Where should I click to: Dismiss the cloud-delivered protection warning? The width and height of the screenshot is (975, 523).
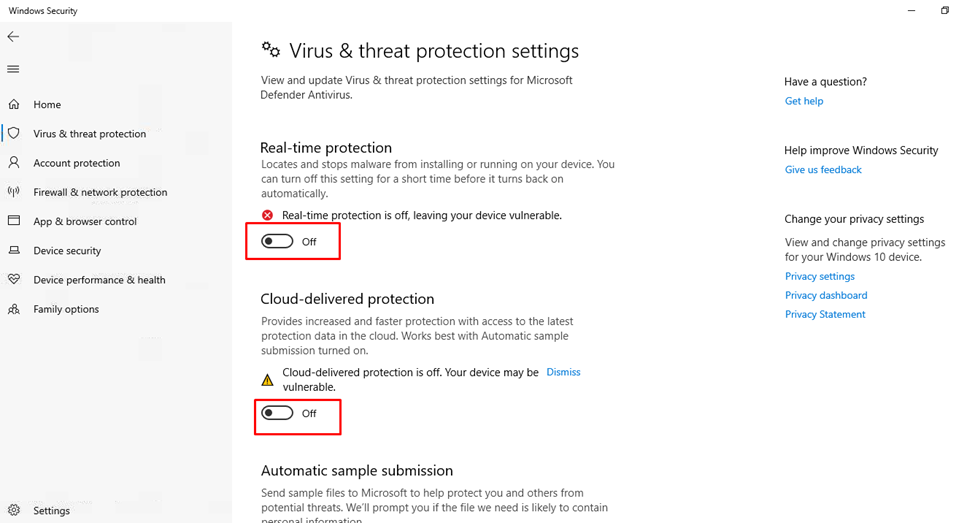(563, 372)
